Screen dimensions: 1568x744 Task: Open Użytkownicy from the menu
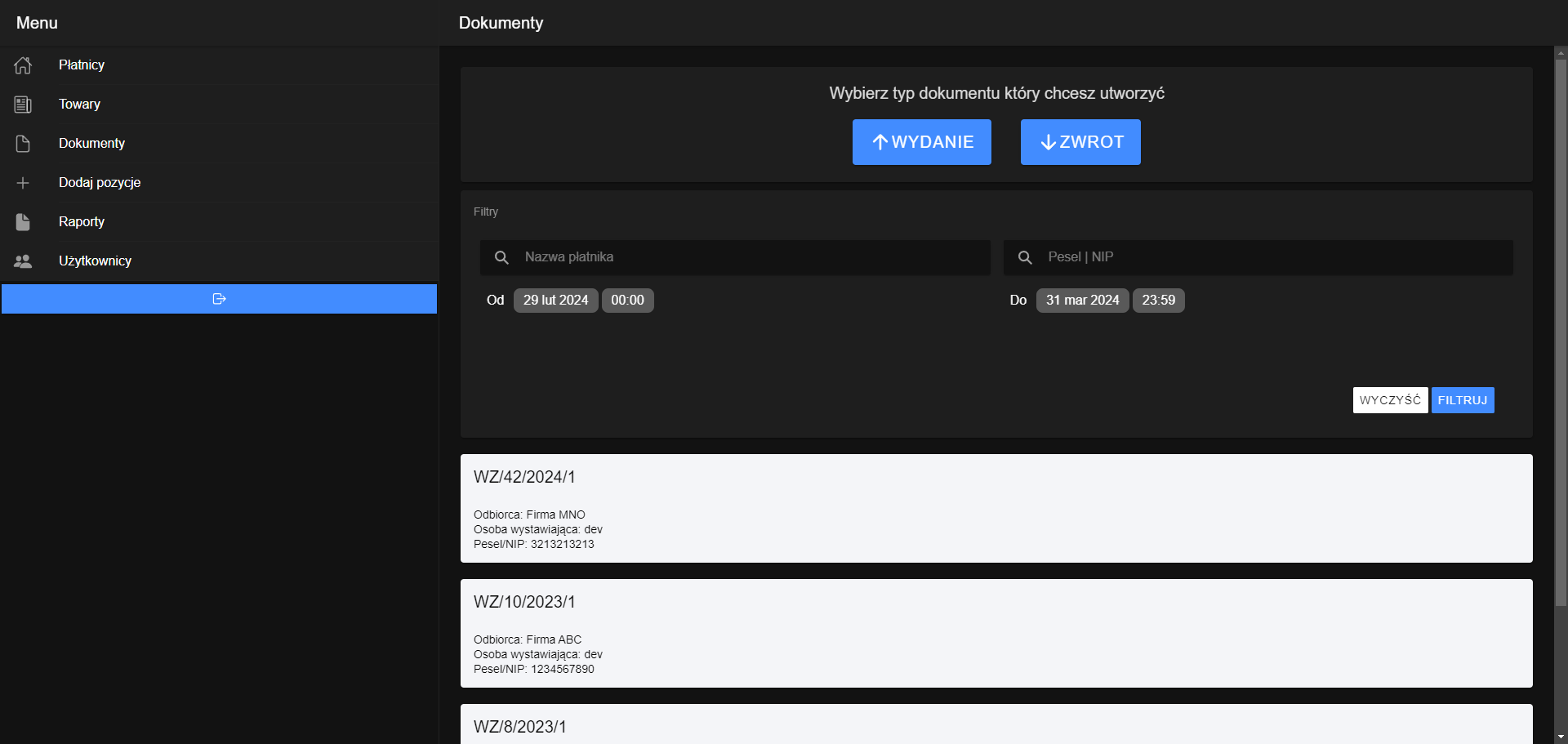[x=96, y=261]
